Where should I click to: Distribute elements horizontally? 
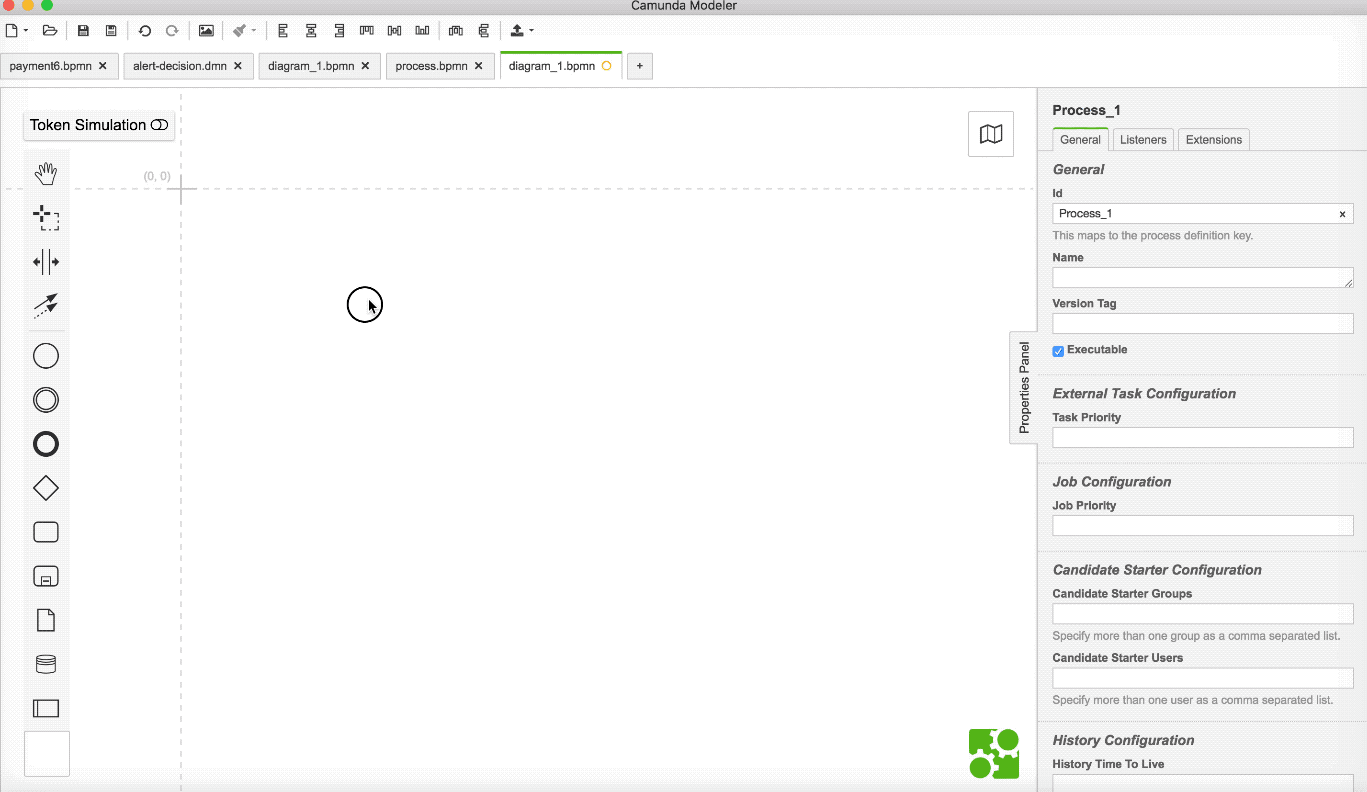[456, 31]
